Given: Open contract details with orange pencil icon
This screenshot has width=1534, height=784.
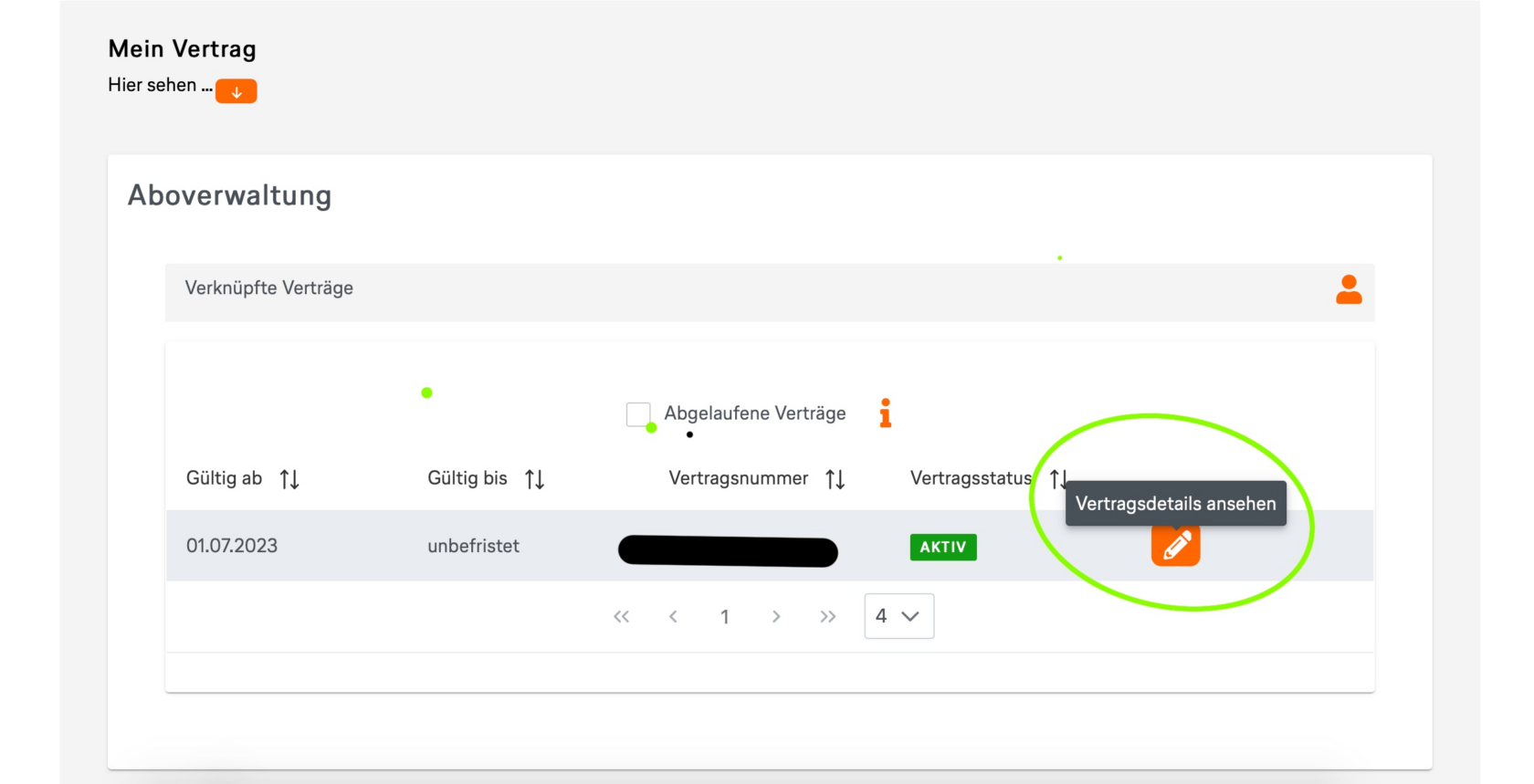Looking at the screenshot, I should (1175, 545).
